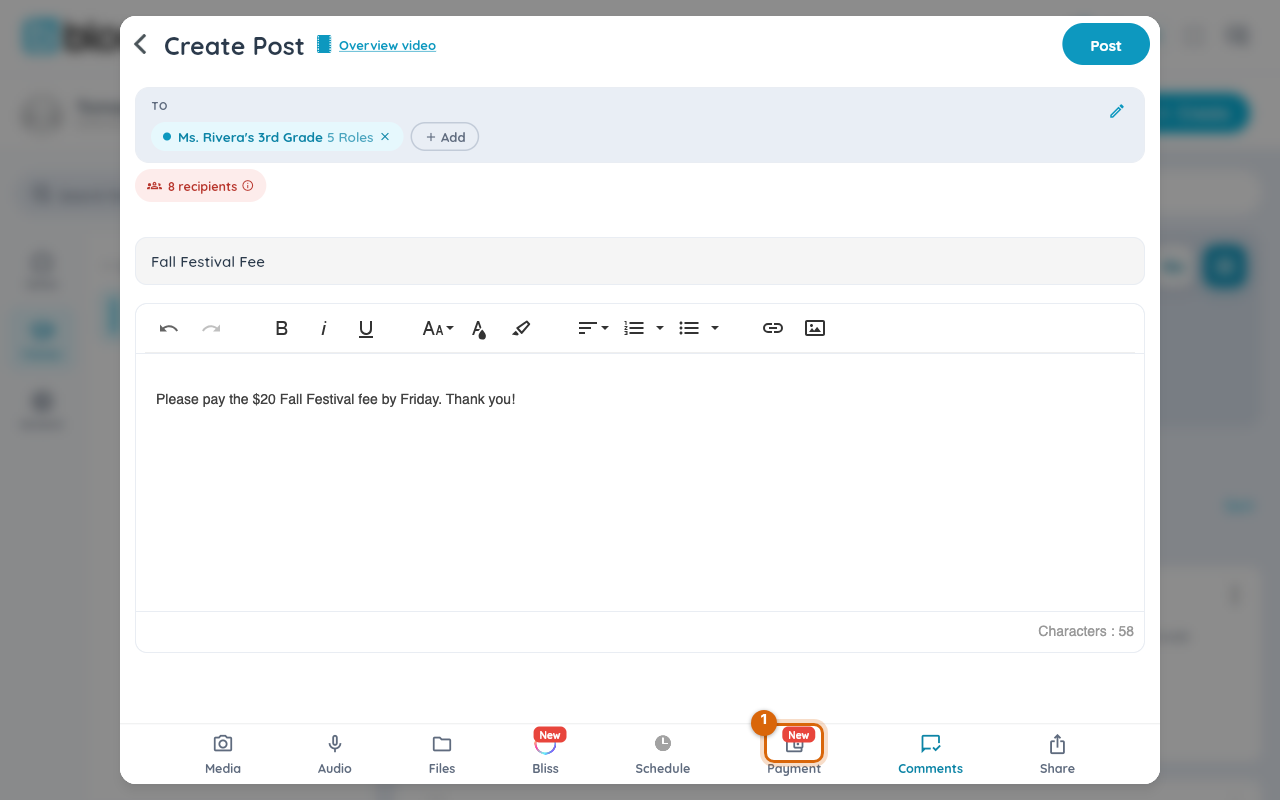Click into the post body text
The height and width of the screenshot is (800, 1280).
coord(336,399)
